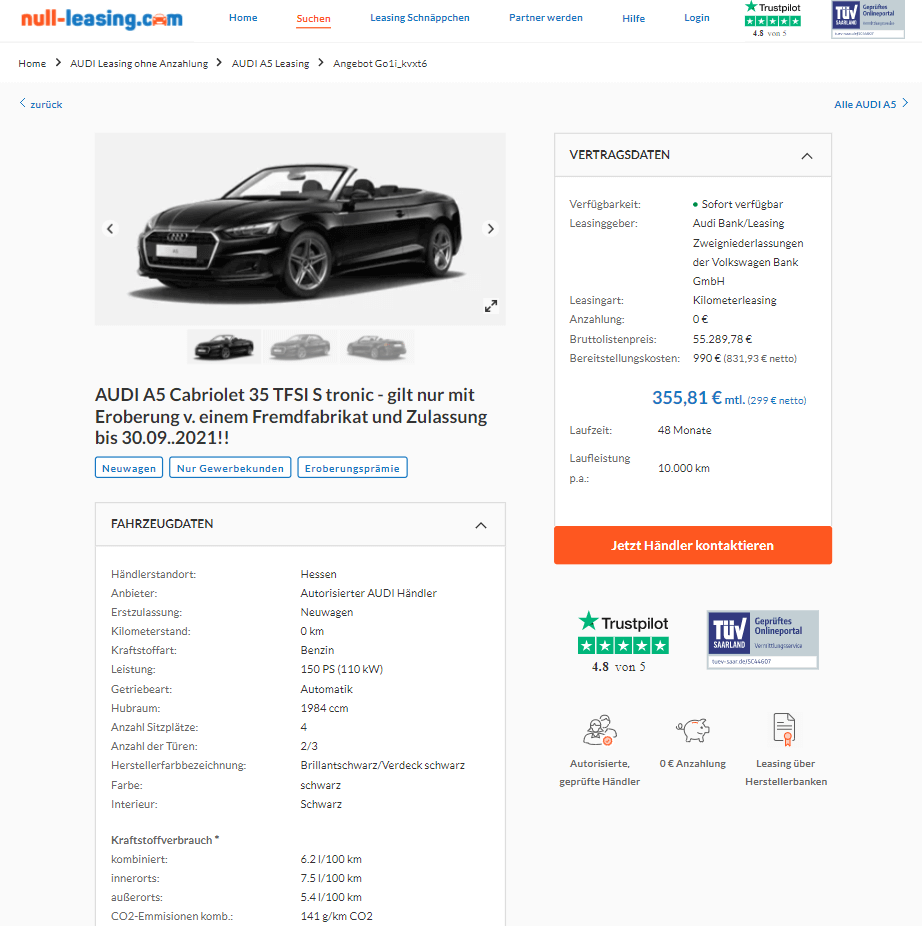Viewport: 922px width, 926px height.
Task: Click the null-leasing.com logo
Action: [x=102, y=19]
